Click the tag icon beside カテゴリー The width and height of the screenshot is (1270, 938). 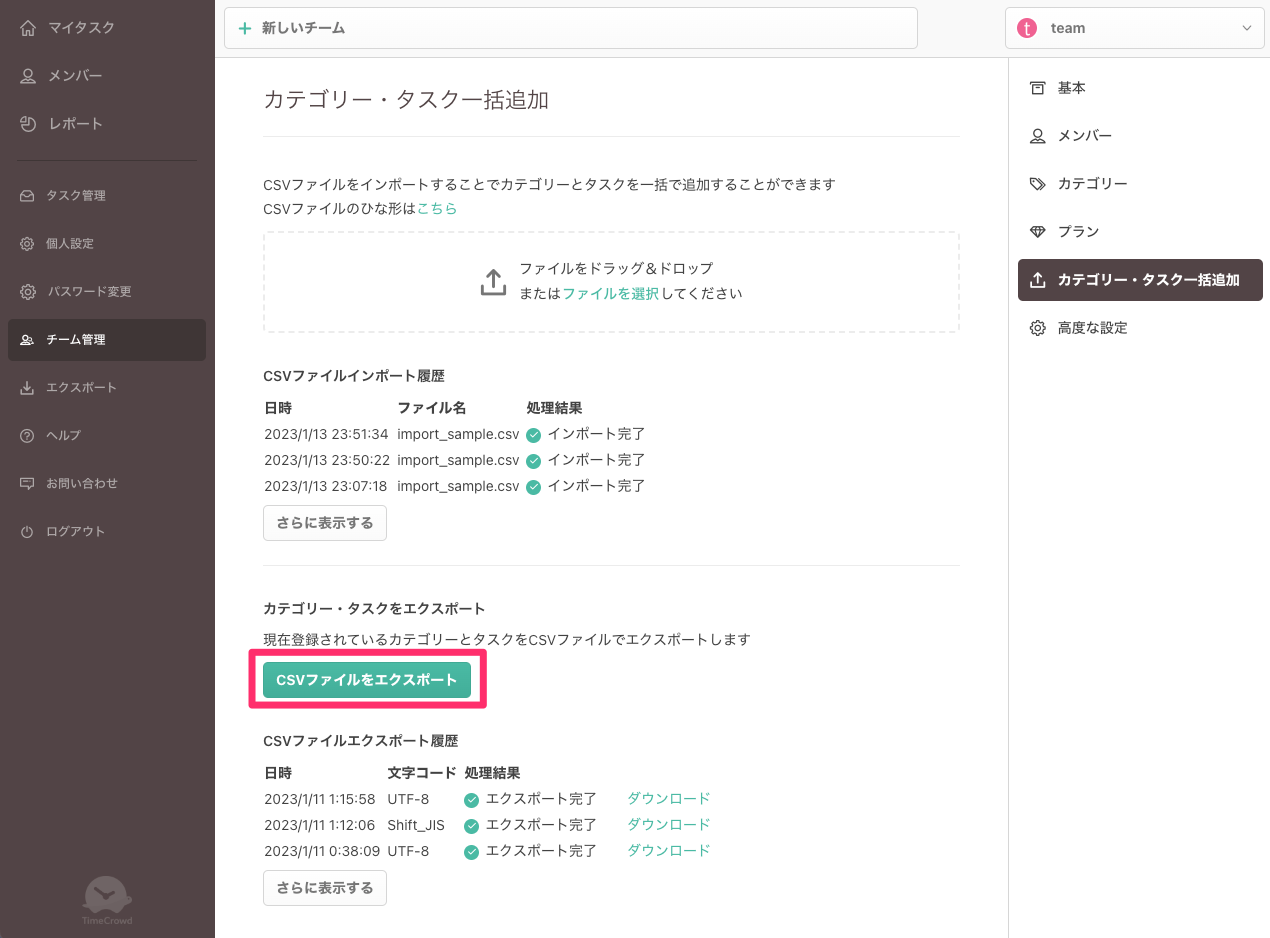(x=1037, y=184)
